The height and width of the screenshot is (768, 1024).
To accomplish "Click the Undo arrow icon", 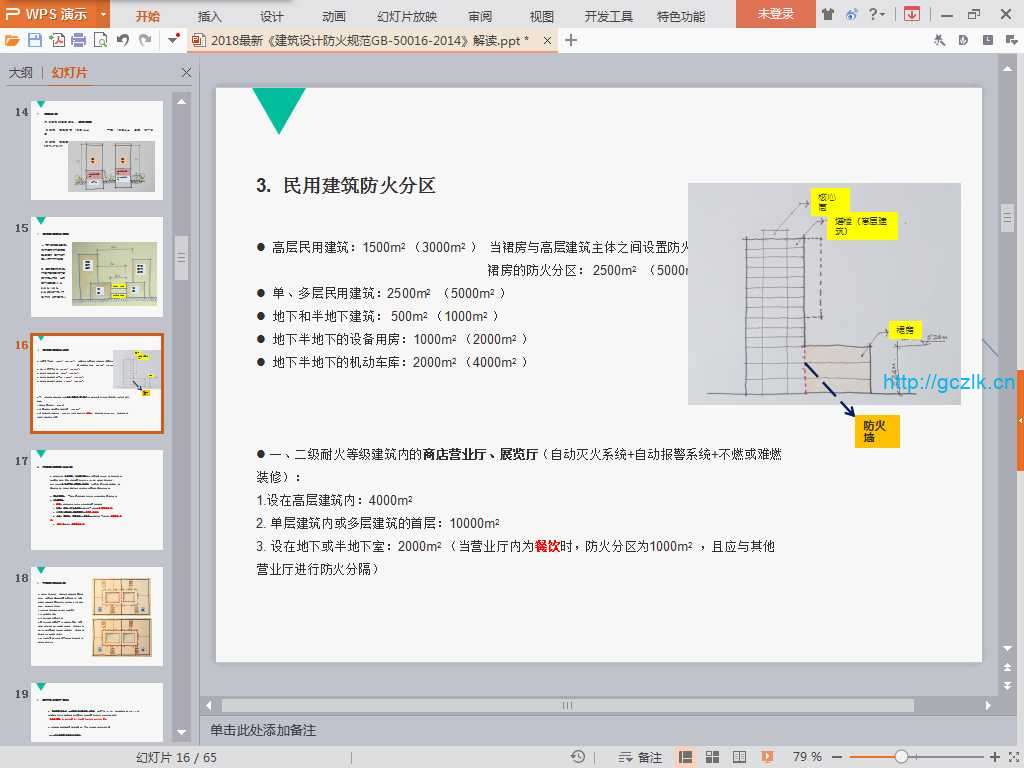I will (122, 40).
